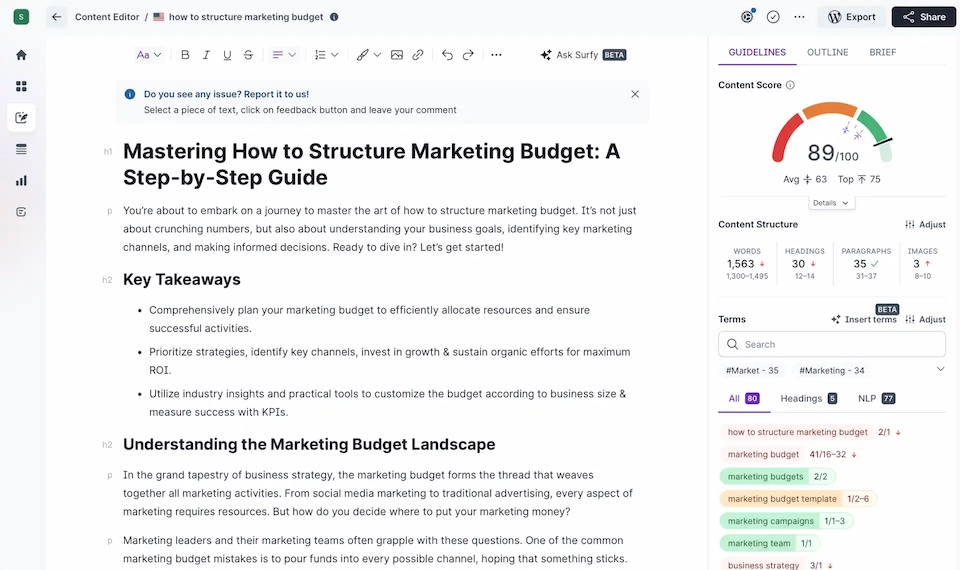The image size is (960, 570).
Task: Expand the Content Score Details dropdown
Action: 831,203
